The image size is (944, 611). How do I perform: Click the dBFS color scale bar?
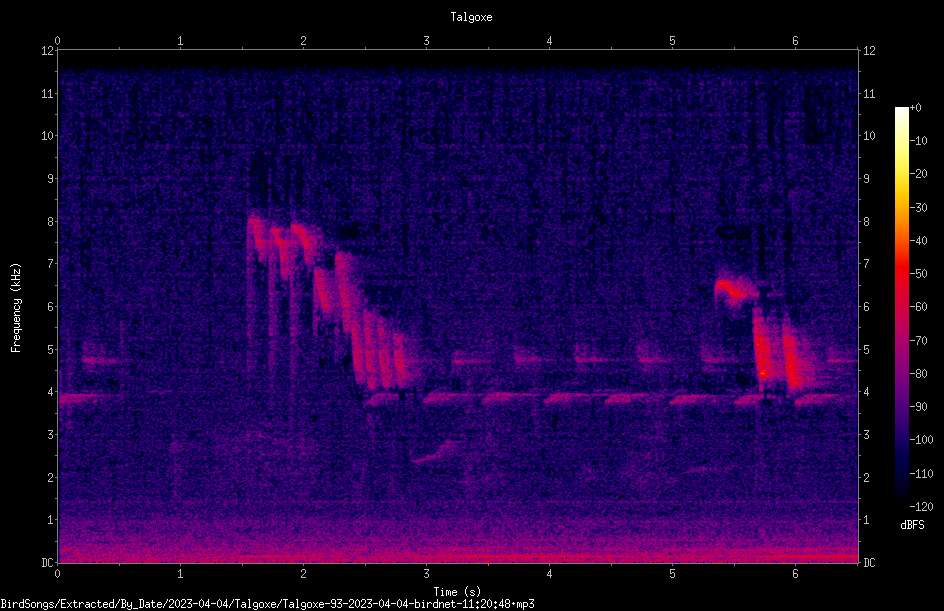[901, 307]
